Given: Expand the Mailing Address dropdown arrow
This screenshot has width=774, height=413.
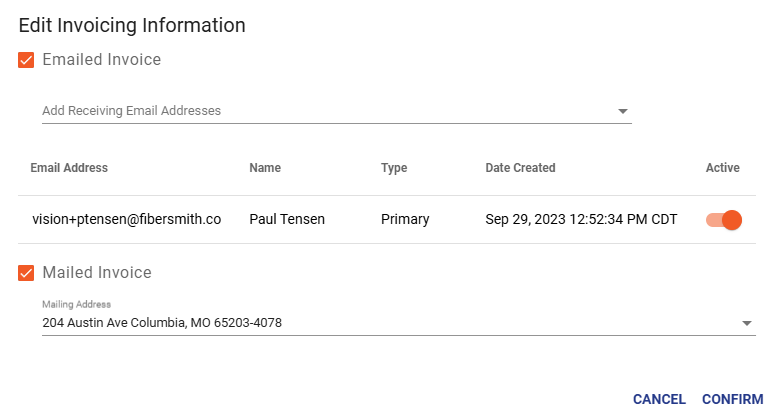Looking at the screenshot, I should click(747, 323).
